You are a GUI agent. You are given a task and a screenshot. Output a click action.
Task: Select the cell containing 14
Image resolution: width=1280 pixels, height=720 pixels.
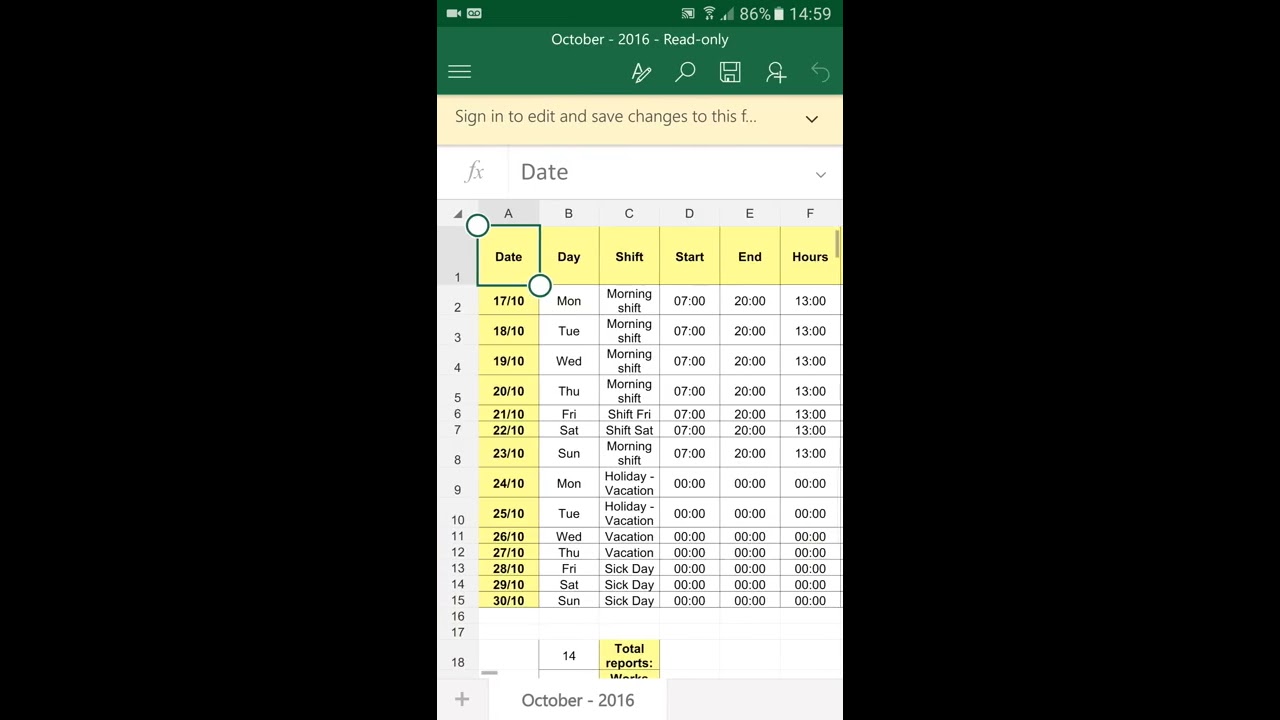coord(569,656)
